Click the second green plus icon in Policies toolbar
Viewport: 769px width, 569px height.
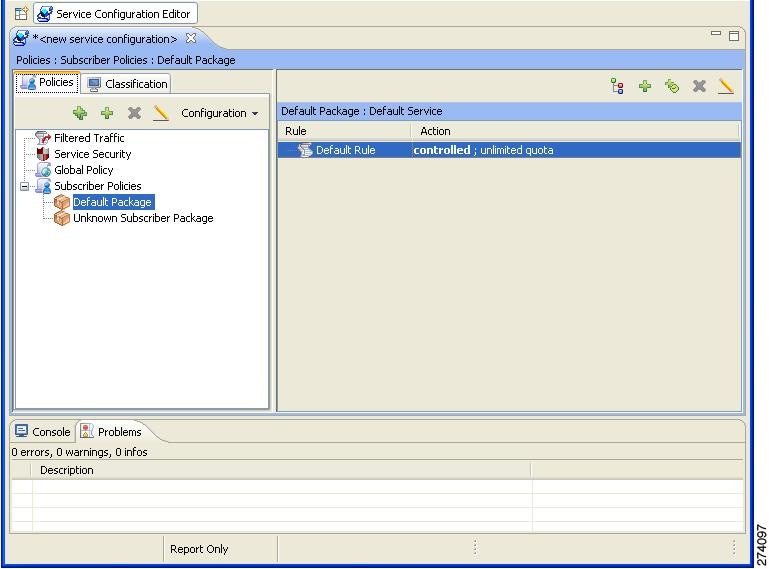[x=107, y=113]
